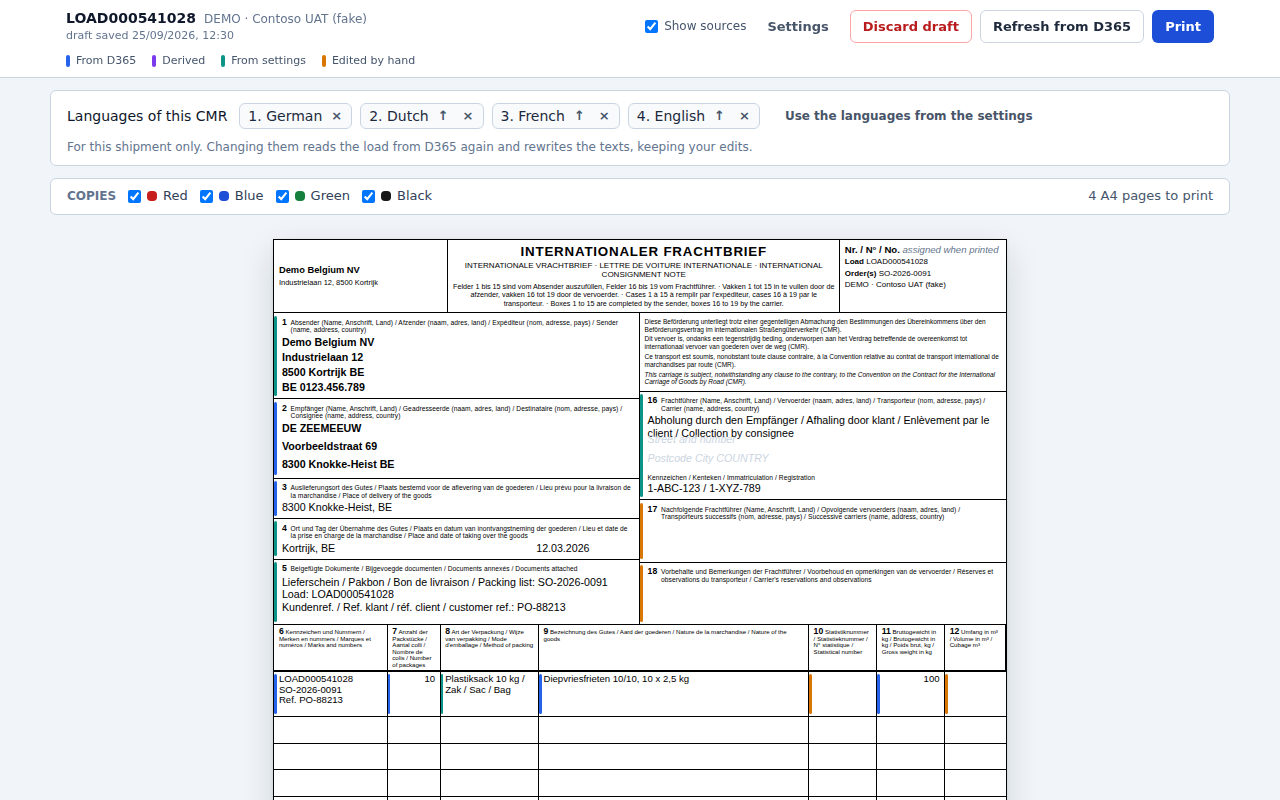Click Kortrijk, BE in box 4
This screenshot has width=1280, height=800.
309,548
